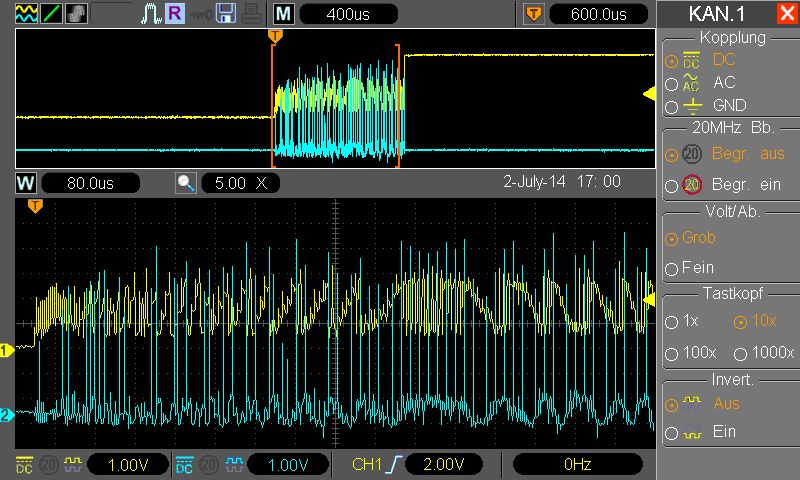Click the 400us main timebase value
Screen dimensions: 800x480
[348, 14]
